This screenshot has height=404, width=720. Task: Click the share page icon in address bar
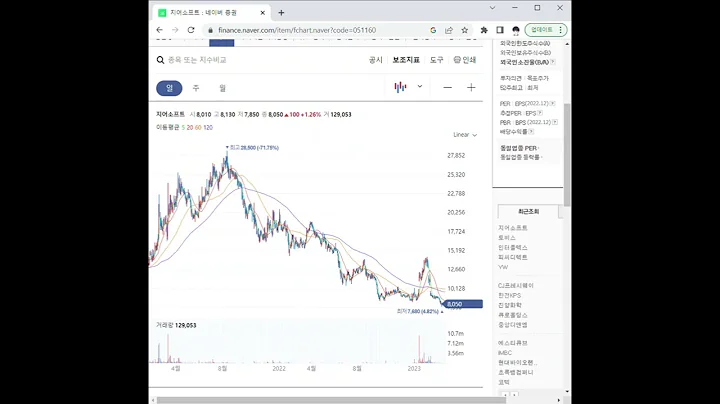click(449, 30)
